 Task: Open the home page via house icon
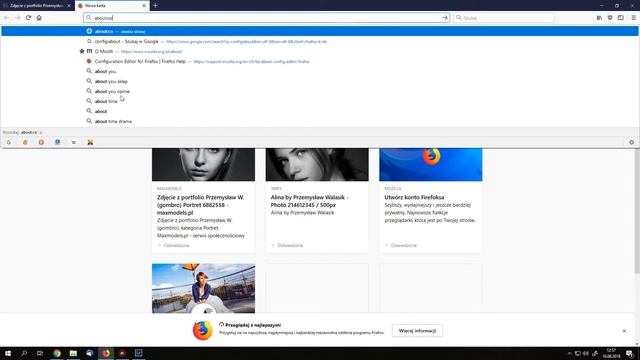(x=39, y=18)
